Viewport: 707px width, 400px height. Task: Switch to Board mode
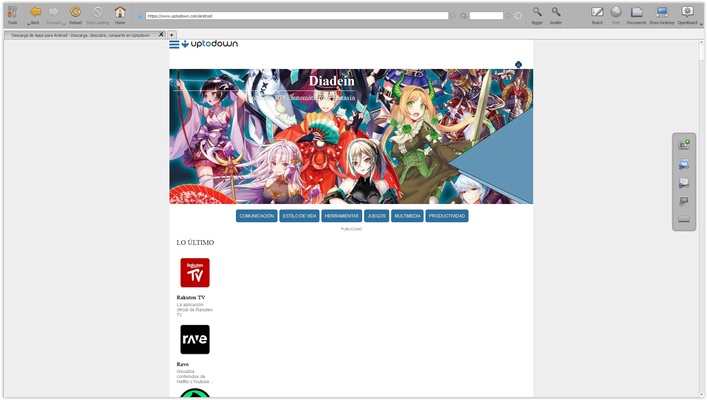point(597,12)
